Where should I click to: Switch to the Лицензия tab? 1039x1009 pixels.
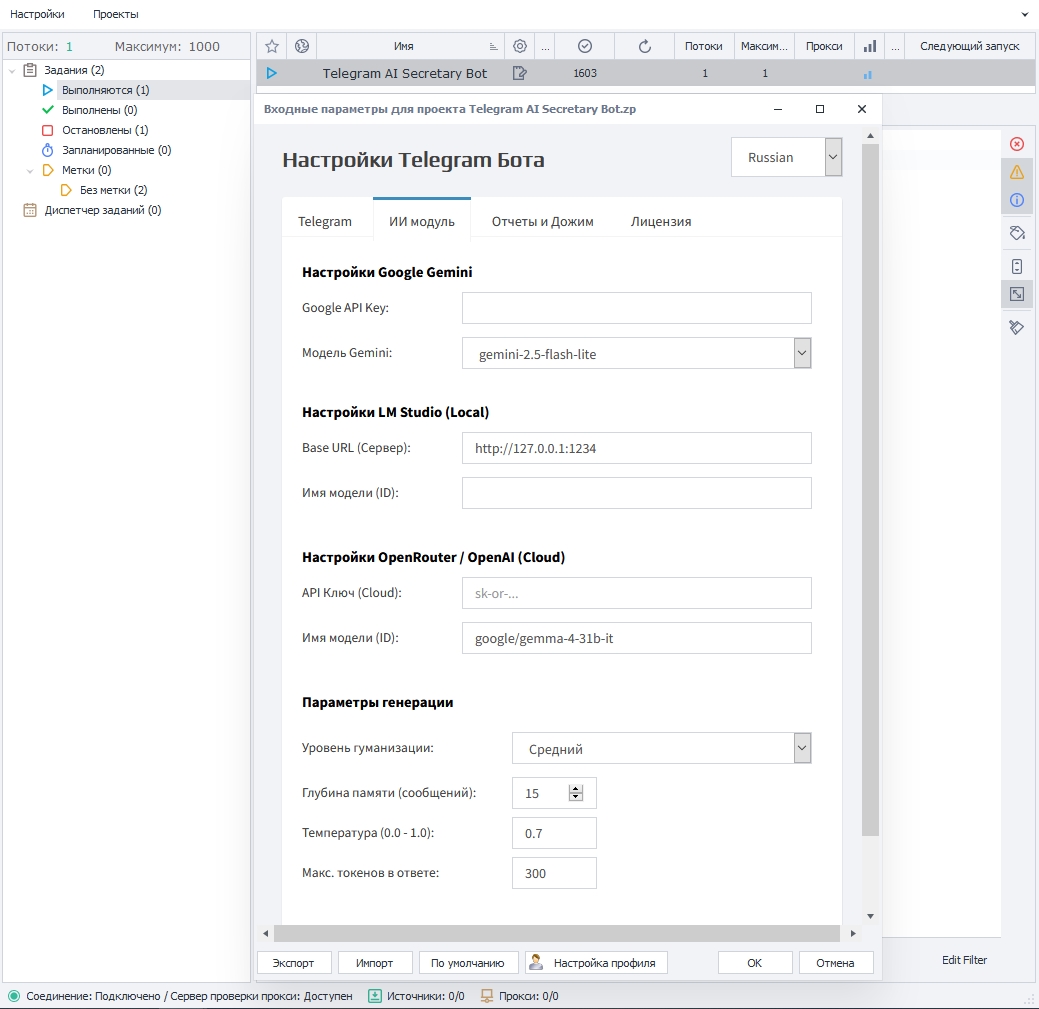pos(661,221)
